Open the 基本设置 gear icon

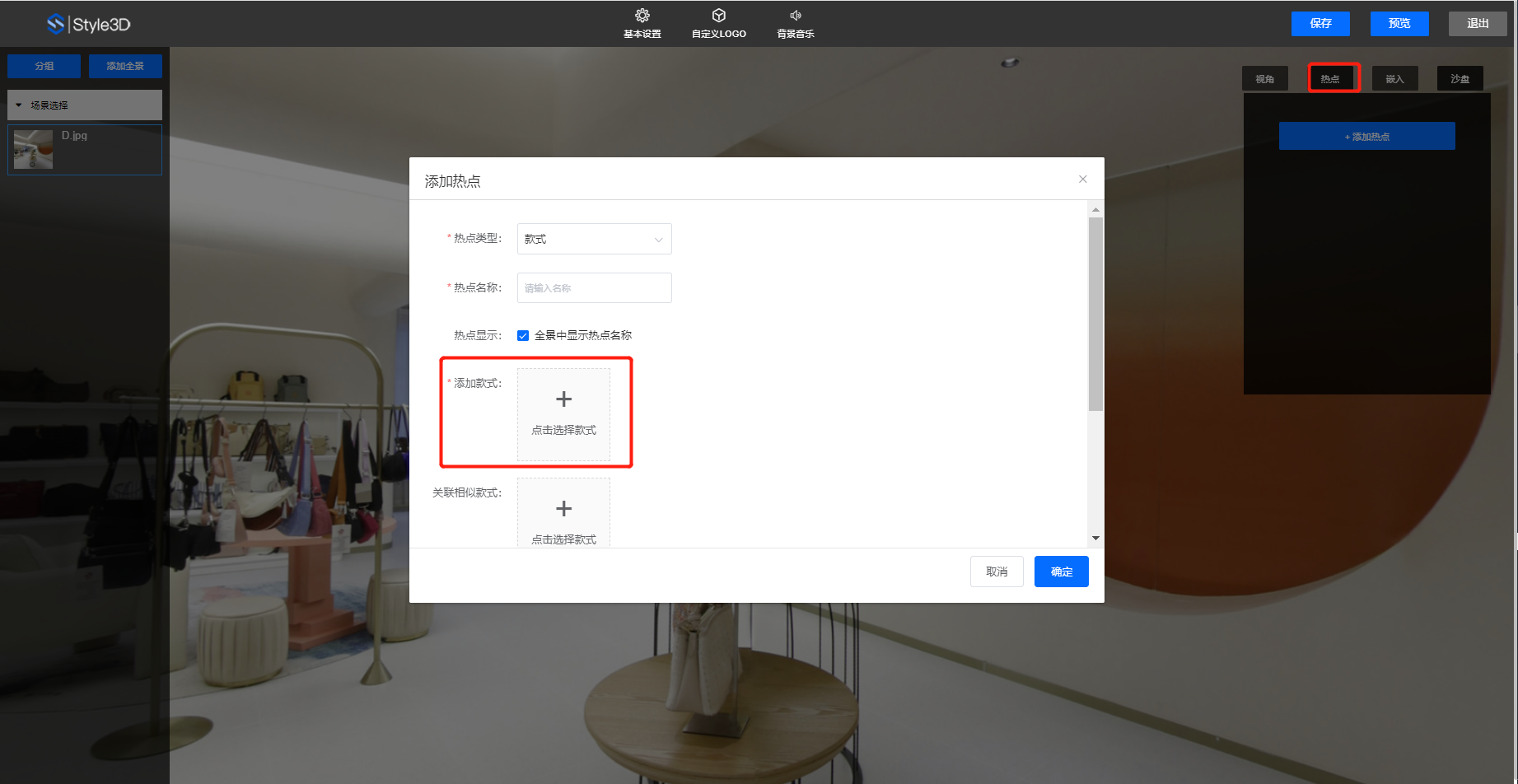[x=642, y=16]
